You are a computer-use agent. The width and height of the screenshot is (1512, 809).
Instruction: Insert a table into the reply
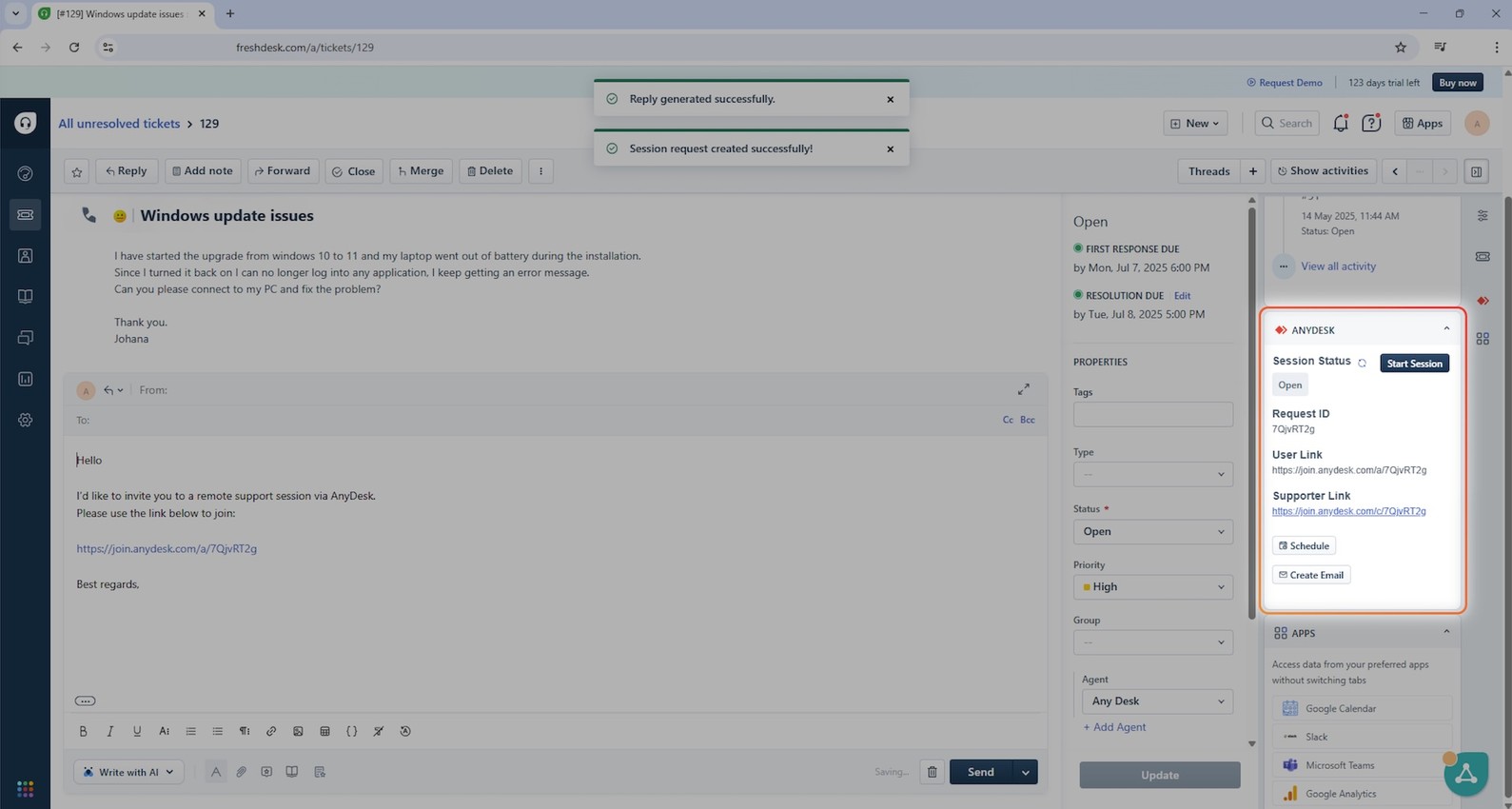coord(324,731)
